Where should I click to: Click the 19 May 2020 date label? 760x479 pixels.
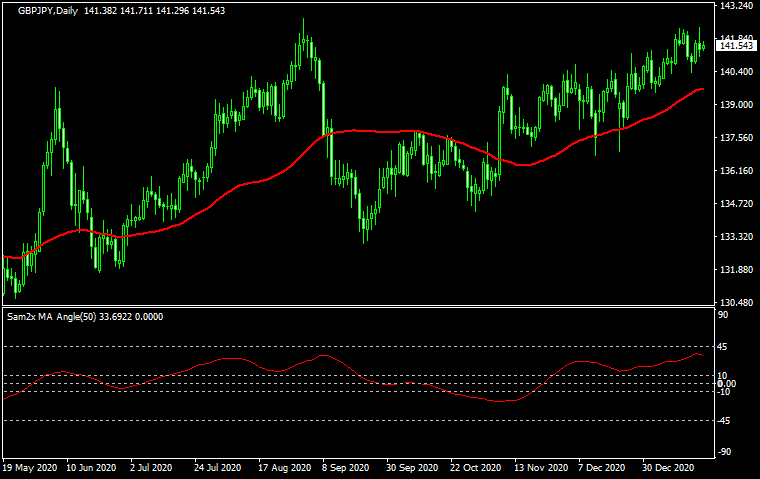coord(30,468)
